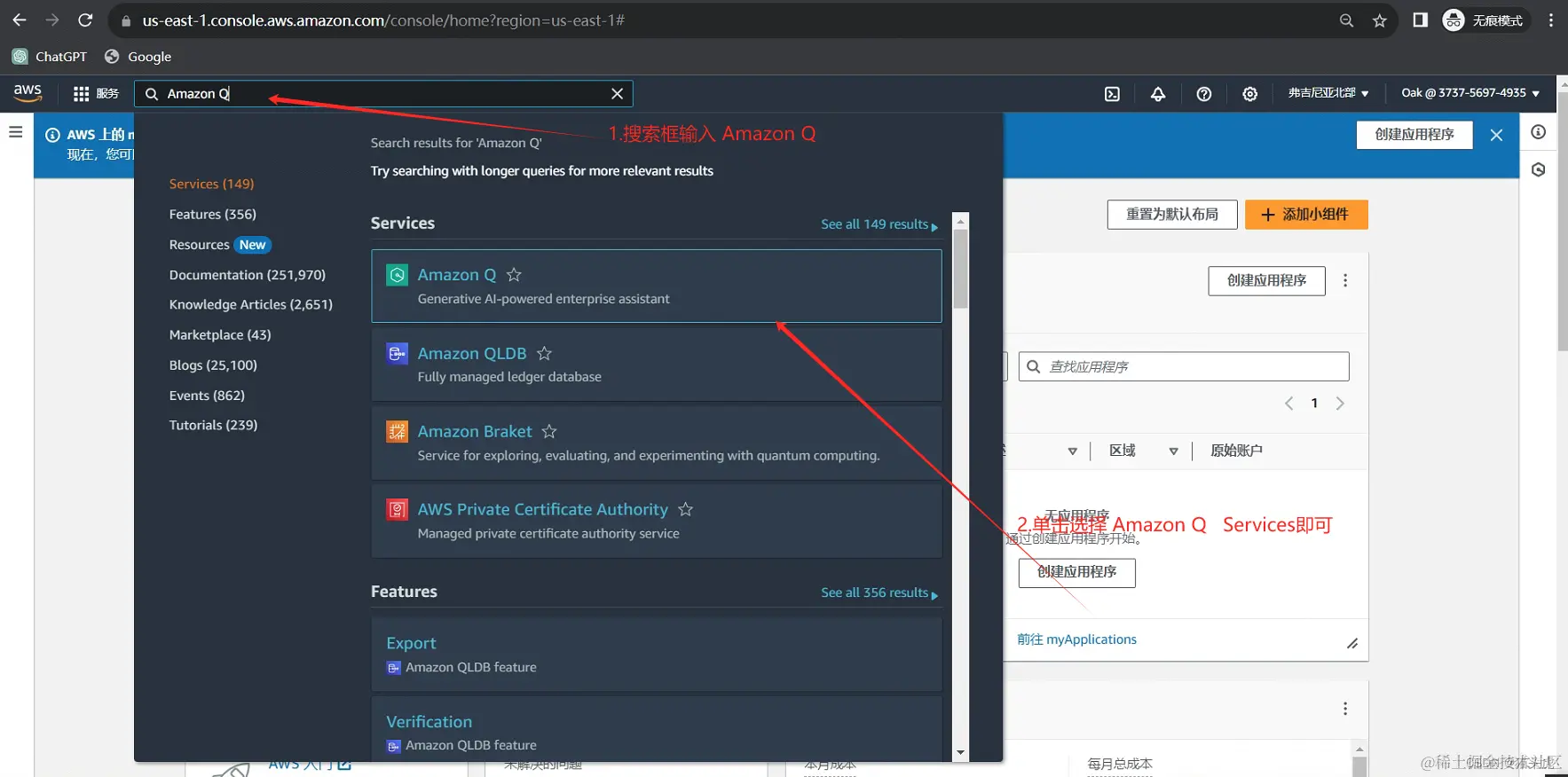Reload the page with the refresh icon
1568x777 pixels.
point(85,20)
